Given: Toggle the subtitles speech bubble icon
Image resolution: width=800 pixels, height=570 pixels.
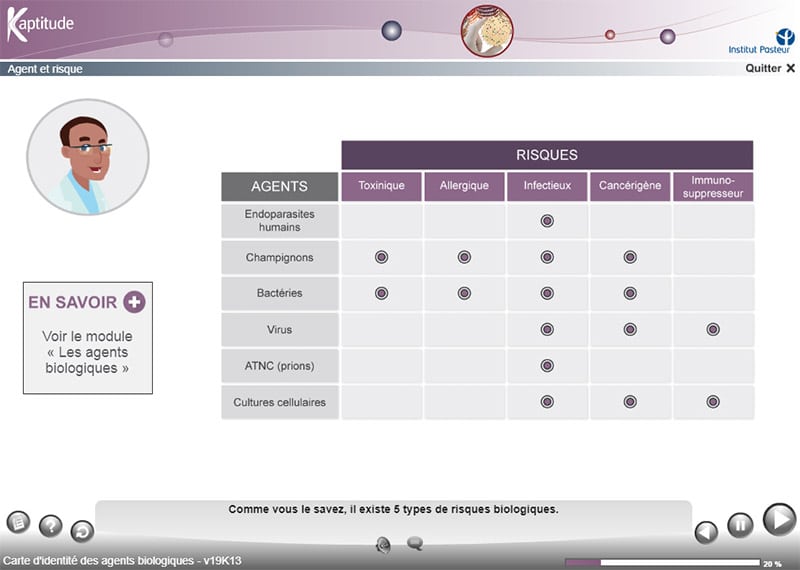Looking at the screenshot, I should [x=415, y=544].
